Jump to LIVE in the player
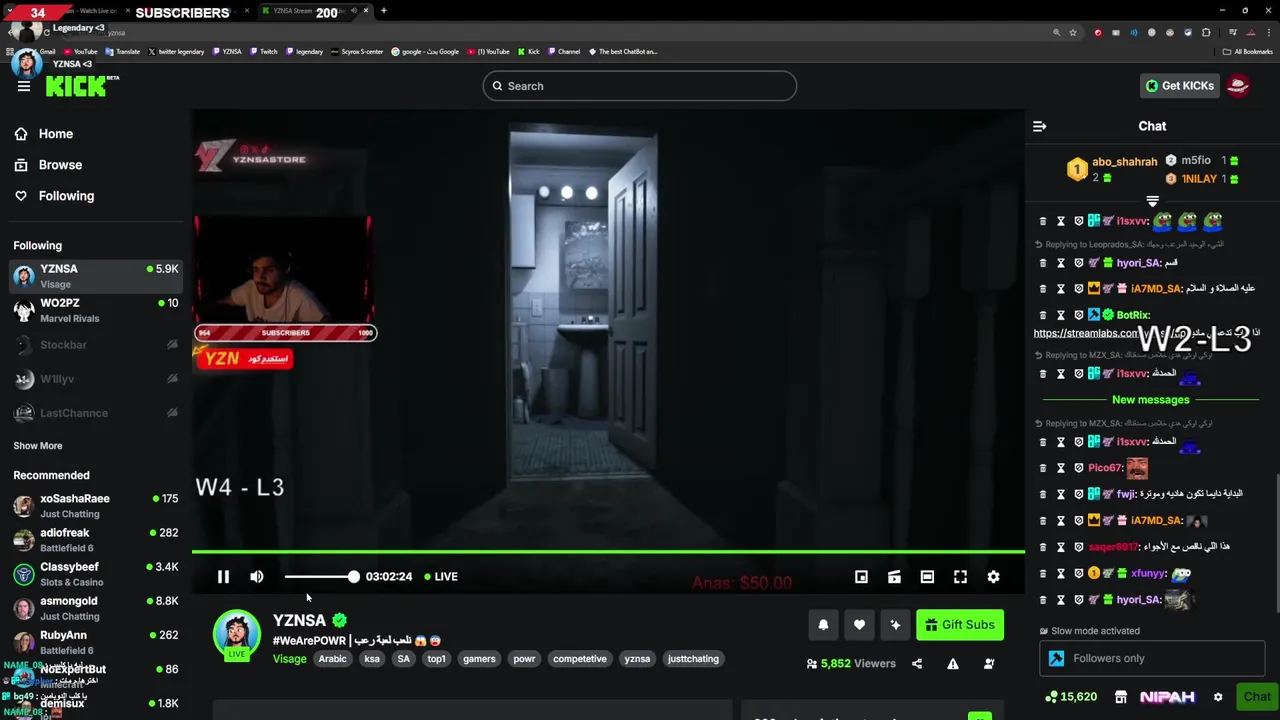This screenshot has width=1280, height=720. [x=441, y=577]
